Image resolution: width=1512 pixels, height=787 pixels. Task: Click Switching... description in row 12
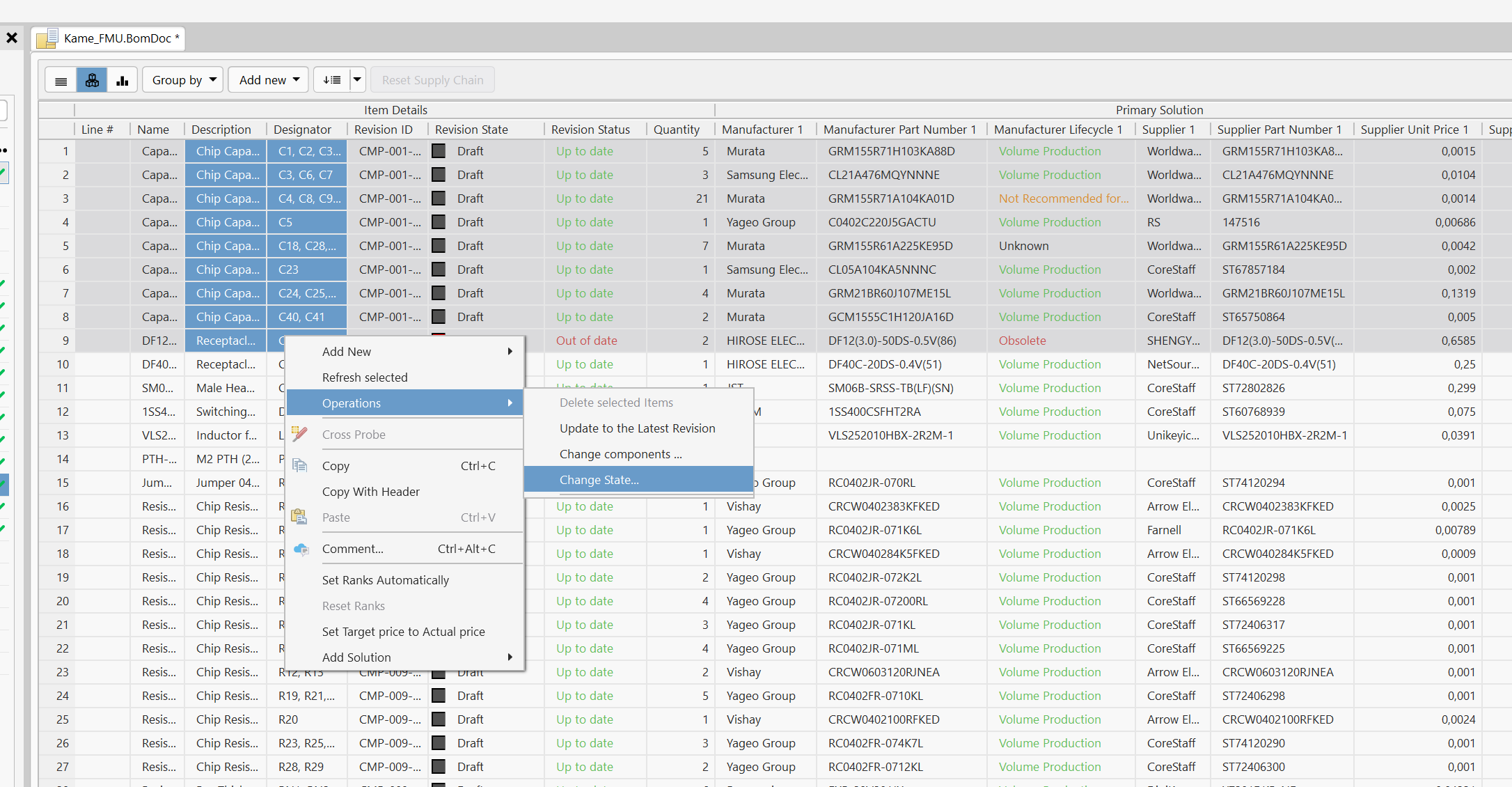click(x=226, y=412)
